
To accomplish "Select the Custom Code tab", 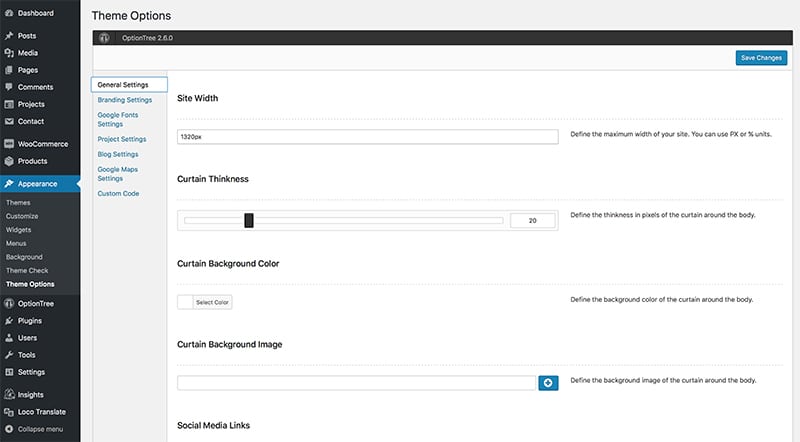I will click(x=118, y=193).
